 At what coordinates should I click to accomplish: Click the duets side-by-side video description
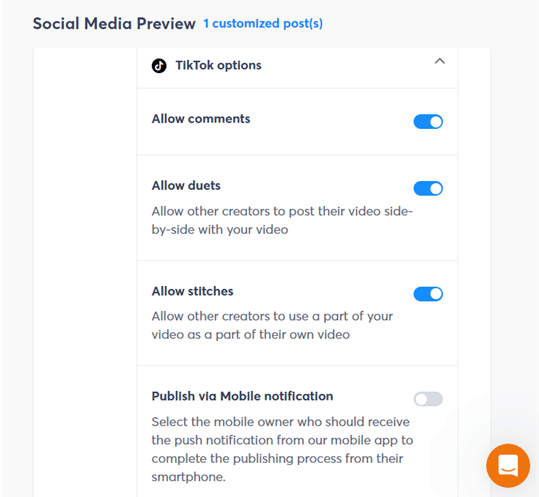point(282,220)
